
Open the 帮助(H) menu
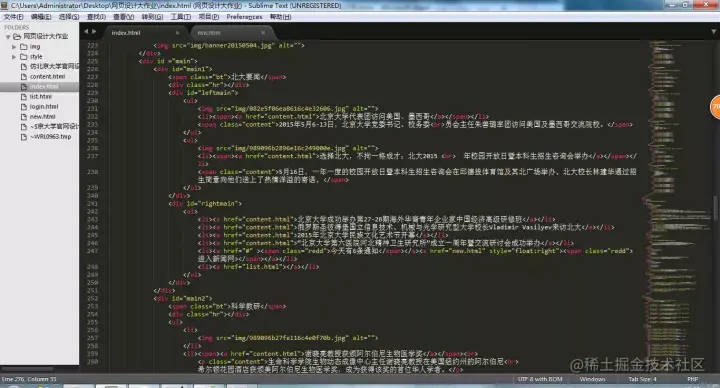(x=280, y=17)
